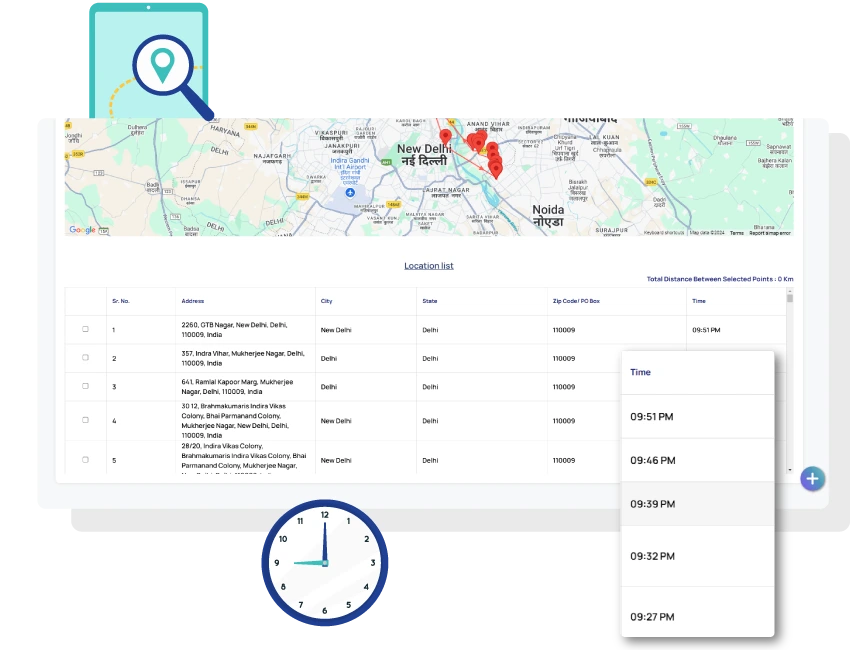
Task: Click the Time column header
Action: pos(698,301)
